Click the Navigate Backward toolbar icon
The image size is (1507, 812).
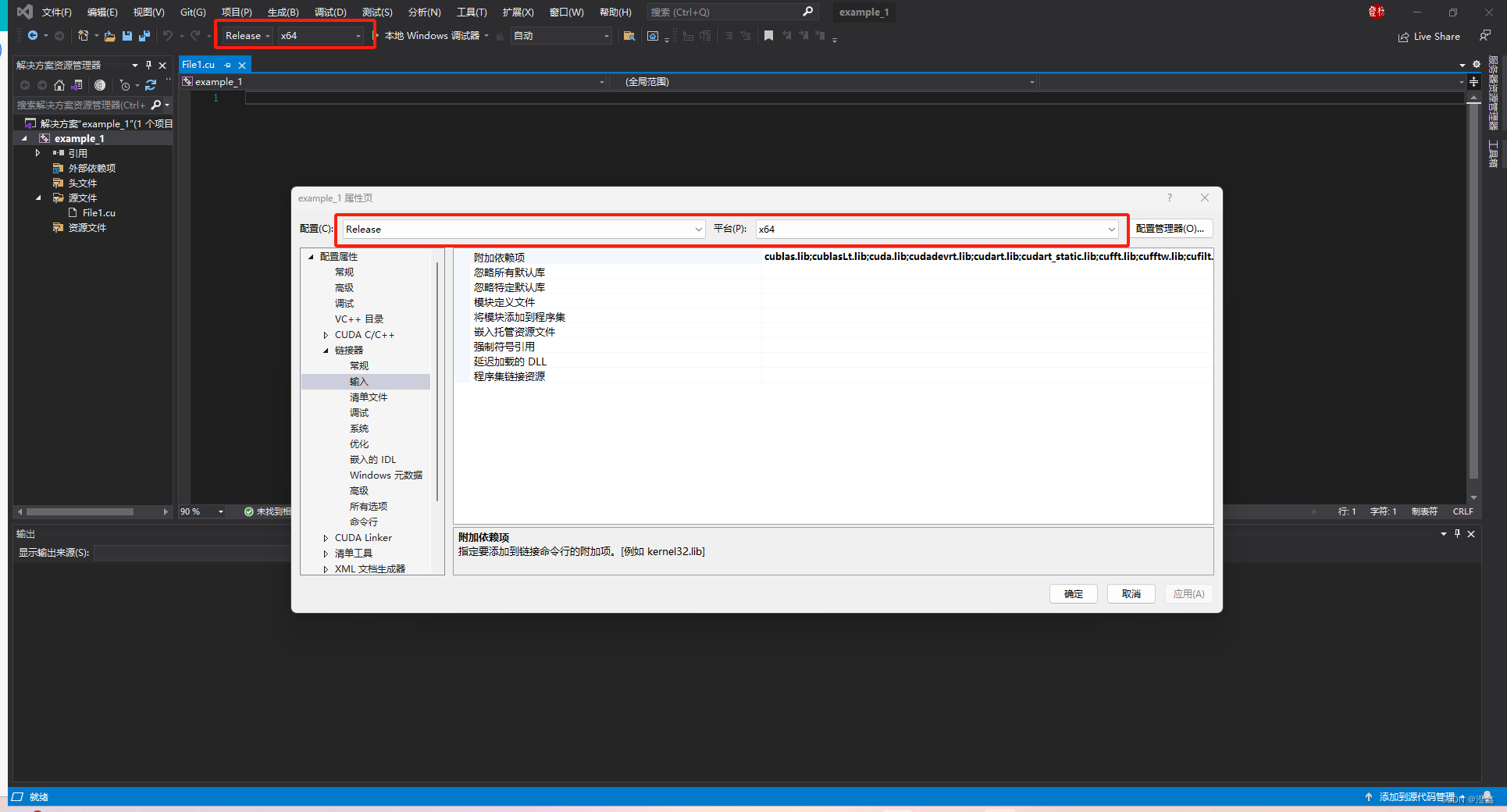[32, 35]
